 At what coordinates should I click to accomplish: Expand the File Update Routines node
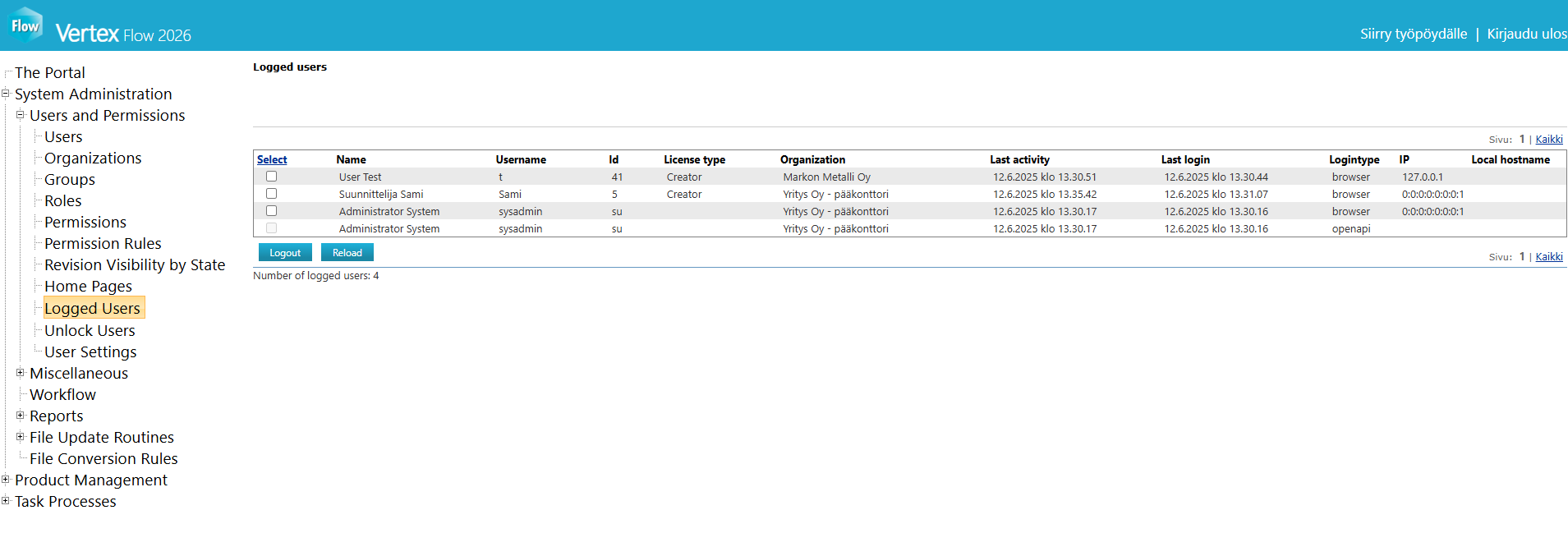[x=21, y=437]
